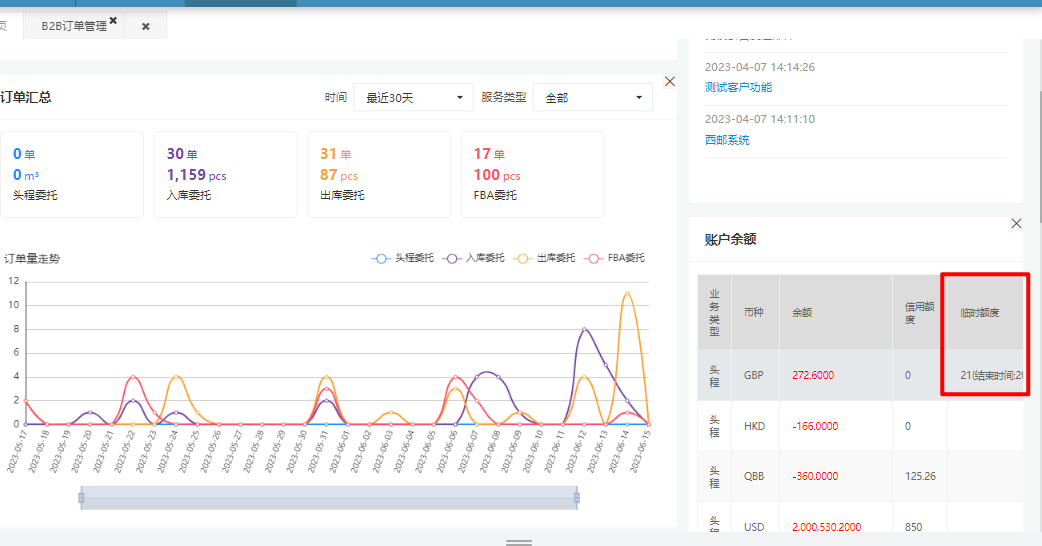Close the untitled tab beside B2B订单管理
1042x546 pixels.
pyautogui.click(x=146, y=27)
